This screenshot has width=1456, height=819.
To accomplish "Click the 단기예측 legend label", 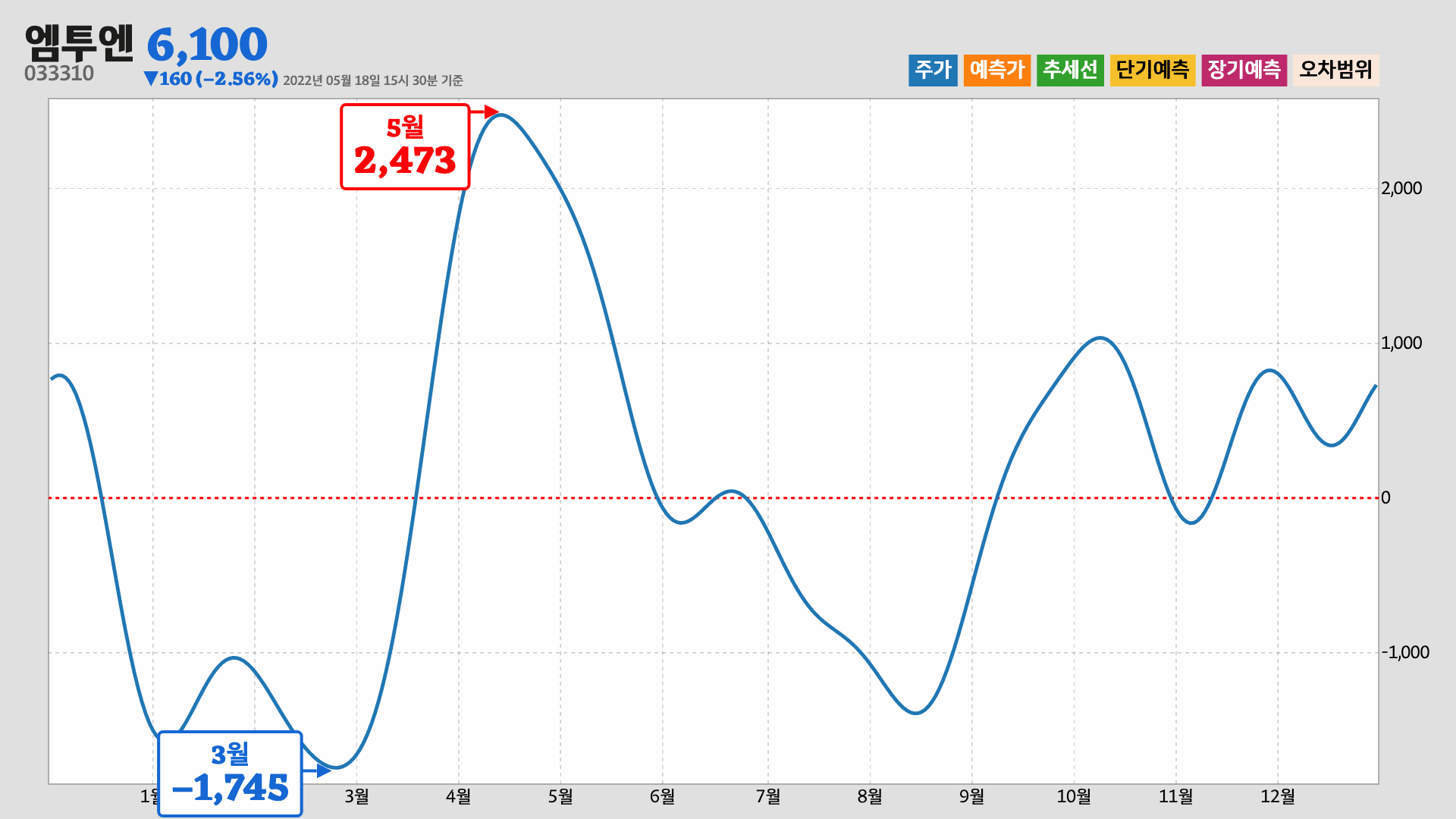I will pyautogui.click(x=1152, y=70).
